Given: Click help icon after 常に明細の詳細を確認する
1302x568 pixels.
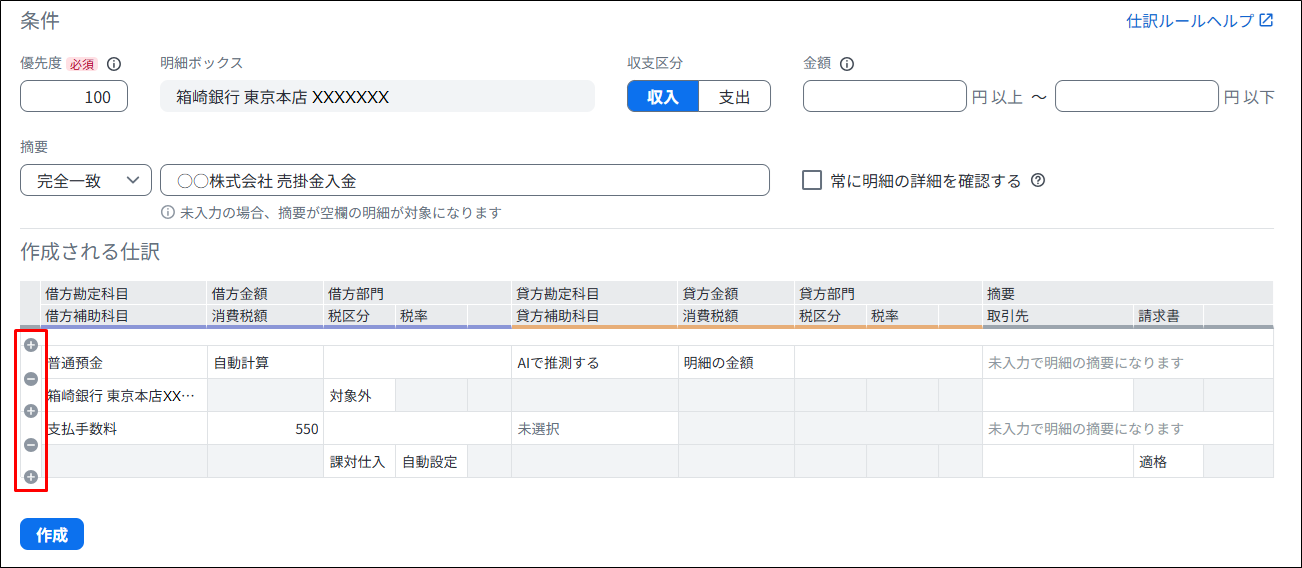Looking at the screenshot, I should coord(1038,181).
